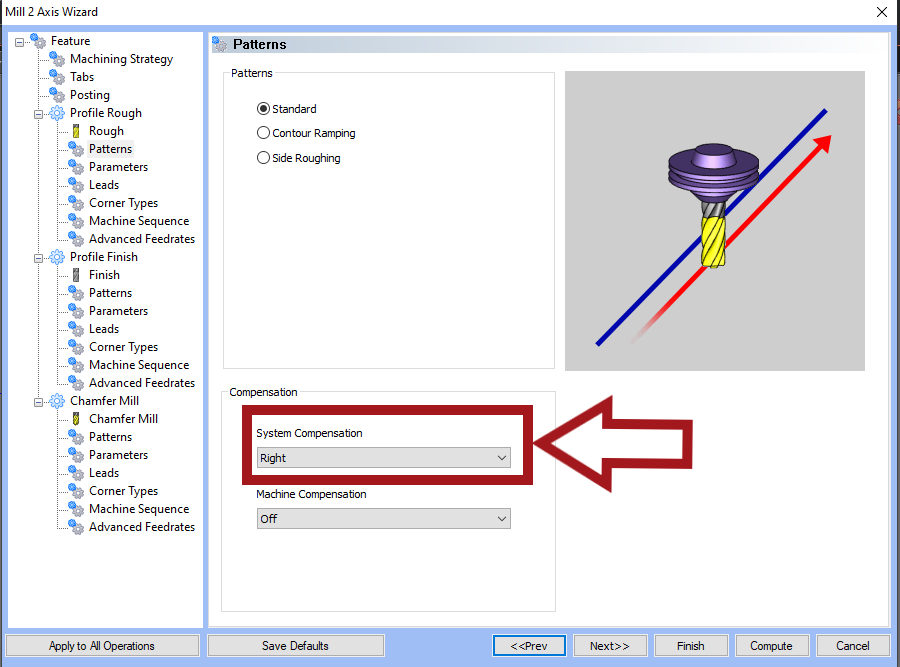Open Profile Rough Parameters page
This screenshot has height=667, width=900.
118,167
